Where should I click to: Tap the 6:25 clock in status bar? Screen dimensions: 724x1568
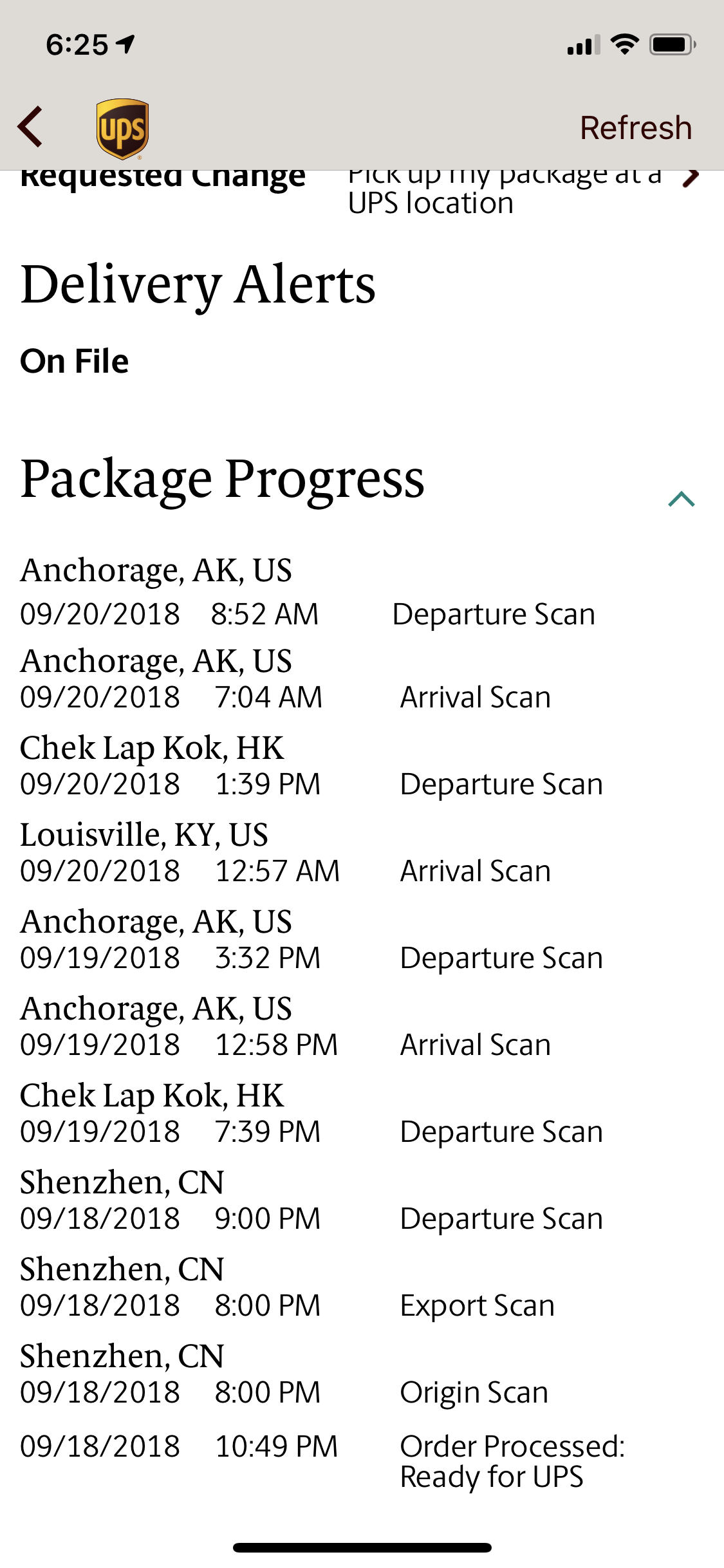[77, 45]
